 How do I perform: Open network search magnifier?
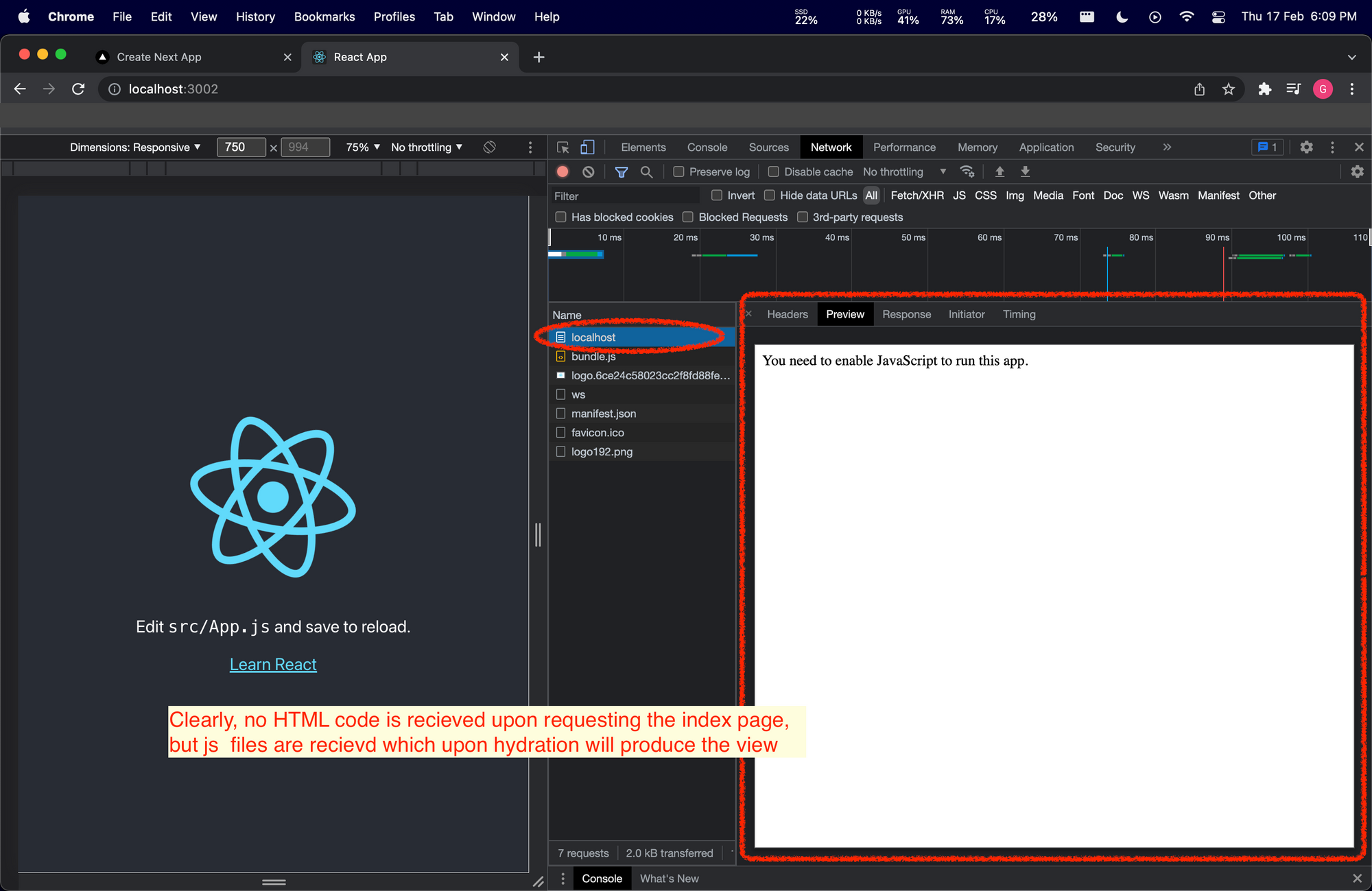click(x=646, y=172)
